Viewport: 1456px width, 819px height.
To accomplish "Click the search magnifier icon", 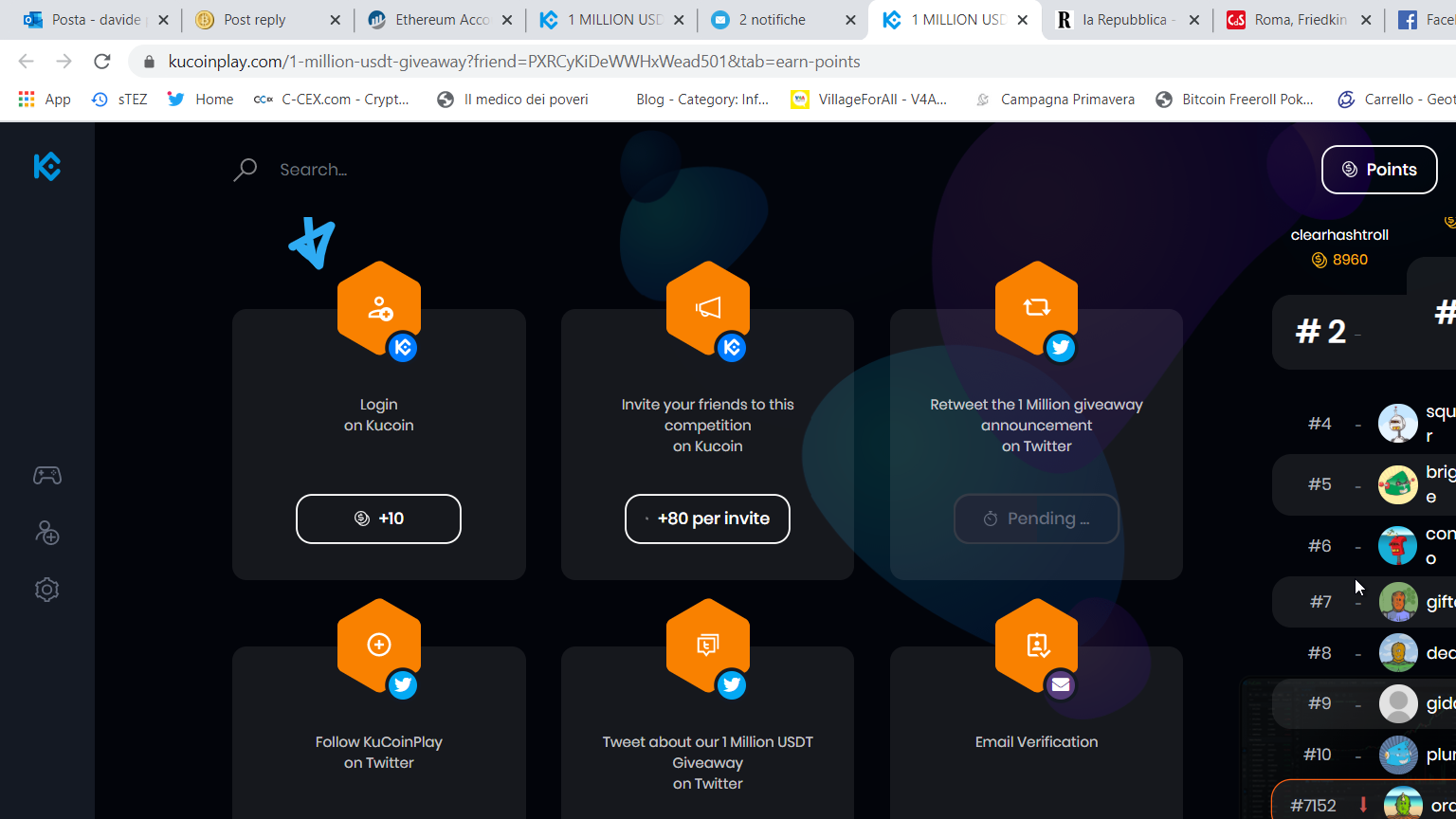I will 246,170.
